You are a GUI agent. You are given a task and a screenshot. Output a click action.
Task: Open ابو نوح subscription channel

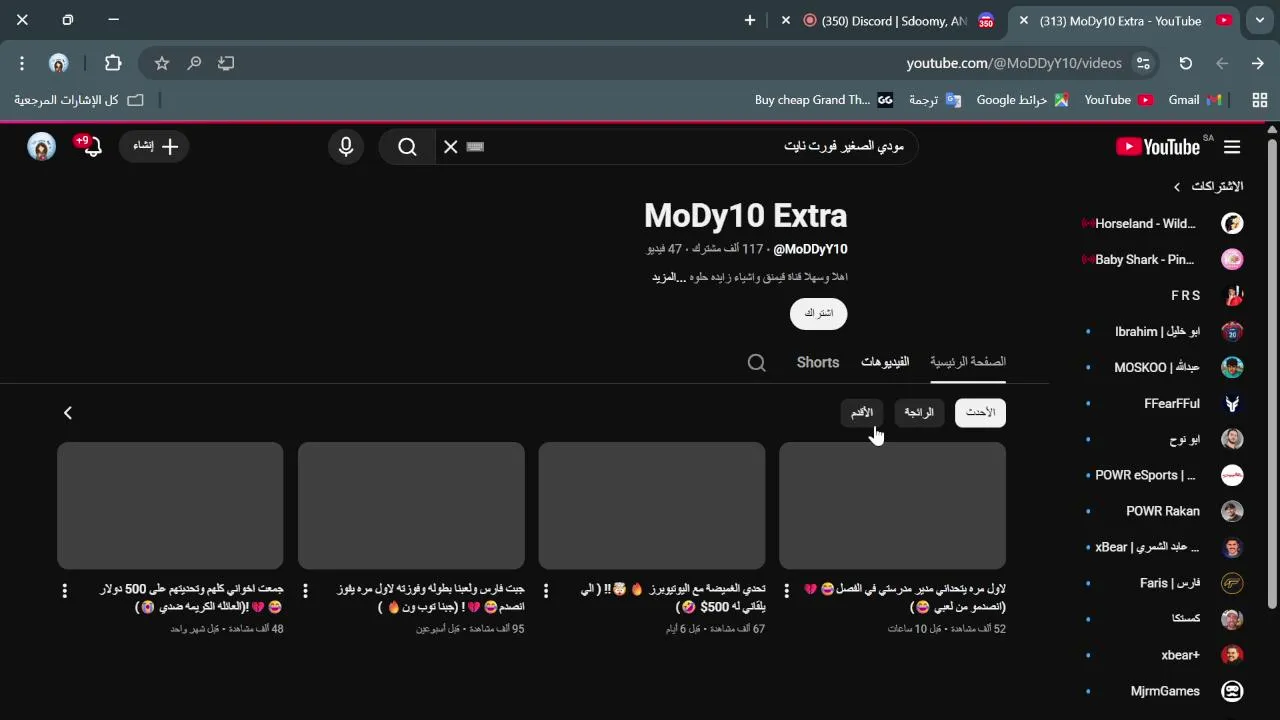(x=1162, y=440)
